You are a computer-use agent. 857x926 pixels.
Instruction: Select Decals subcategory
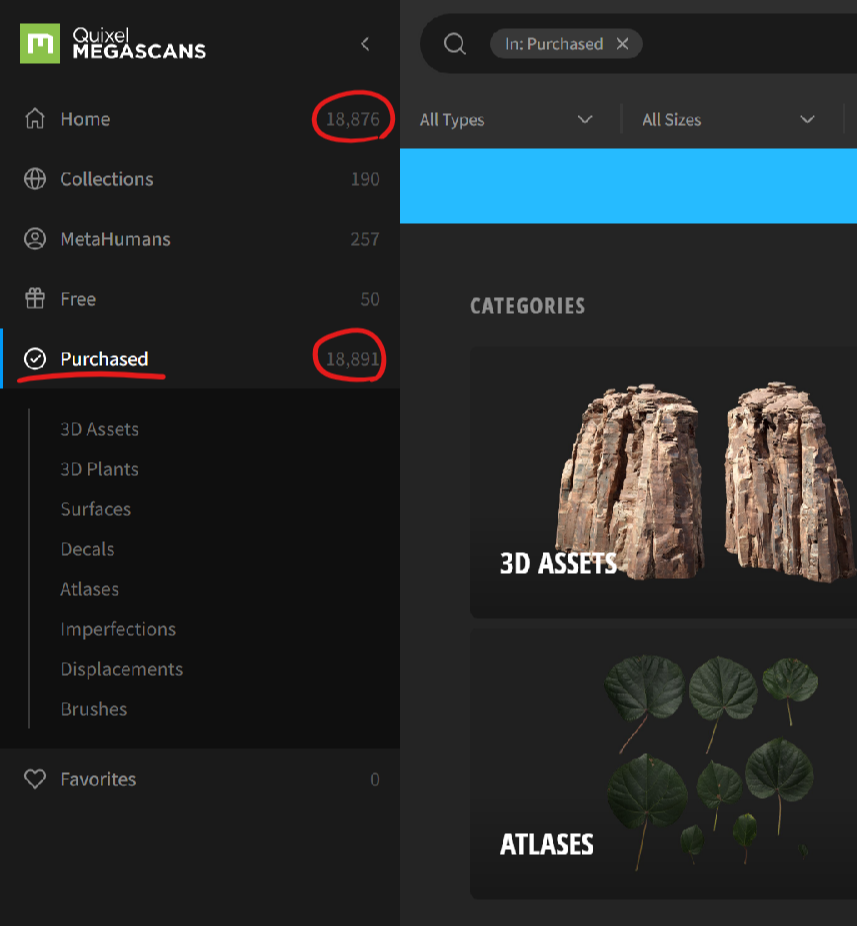pyautogui.click(x=87, y=549)
